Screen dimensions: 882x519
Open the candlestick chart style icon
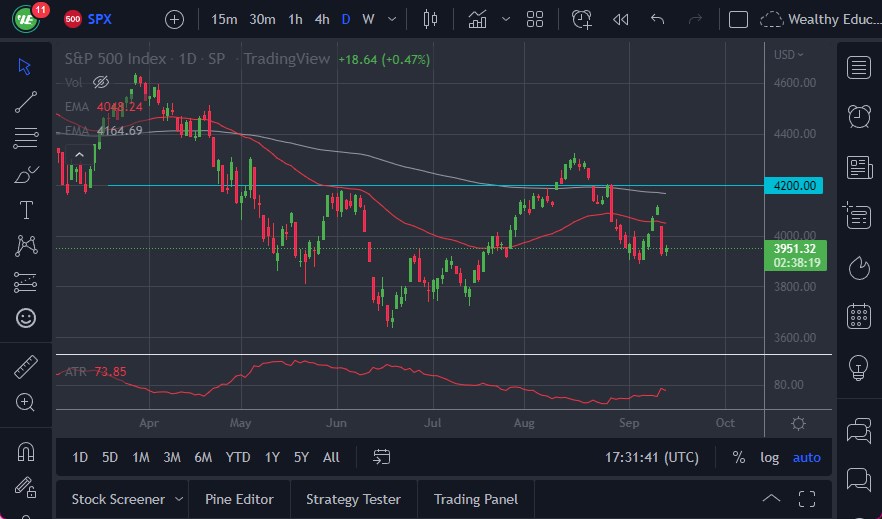431,19
